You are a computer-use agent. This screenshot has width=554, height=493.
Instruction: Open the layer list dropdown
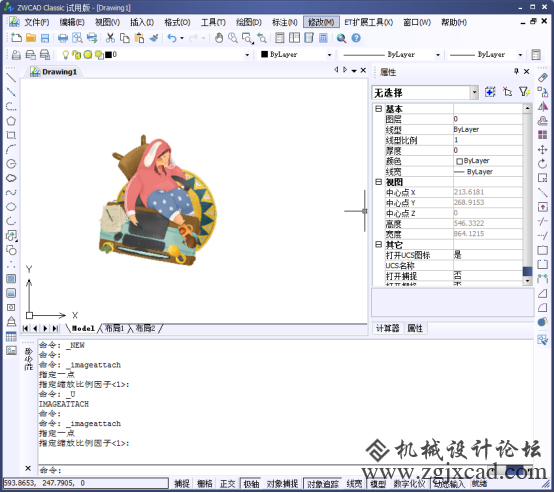pyautogui.click(x=247, y=55)
